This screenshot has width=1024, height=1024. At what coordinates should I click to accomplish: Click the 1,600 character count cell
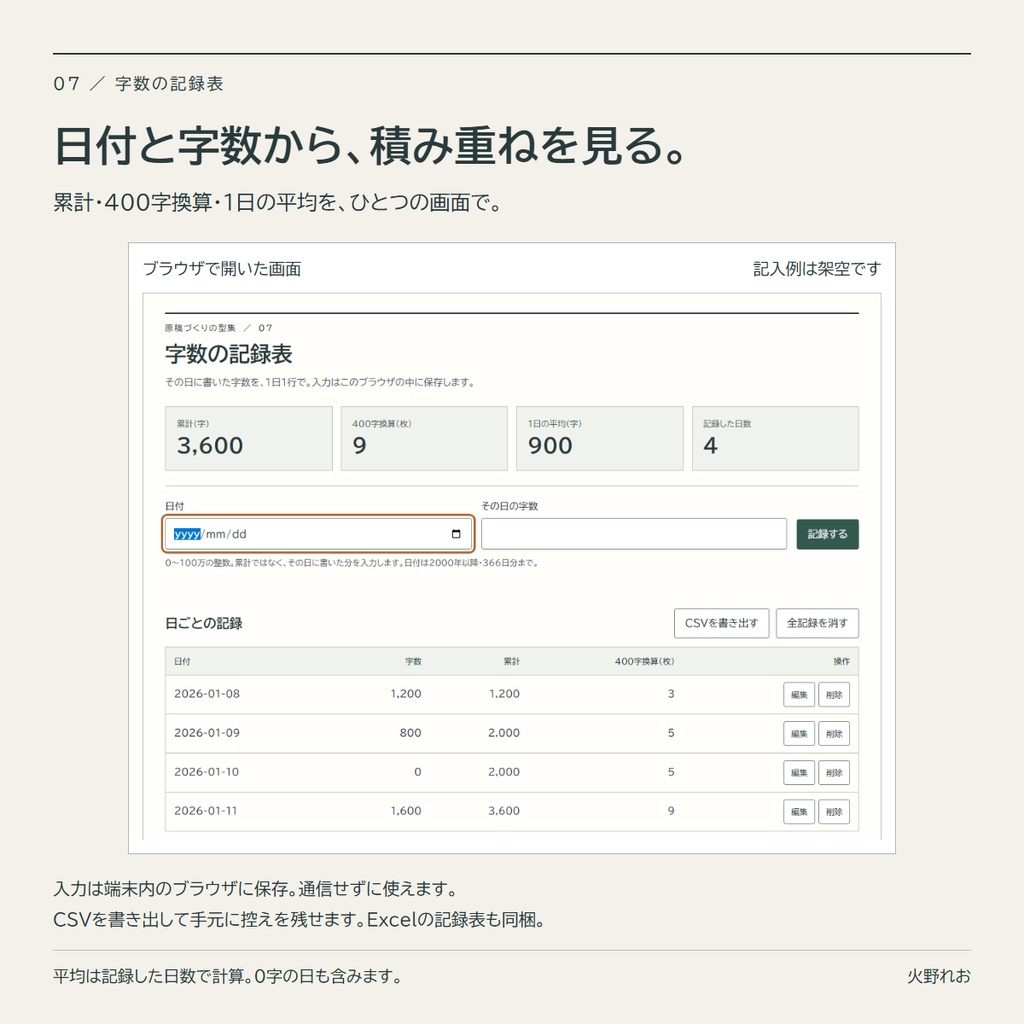point(406,810)
